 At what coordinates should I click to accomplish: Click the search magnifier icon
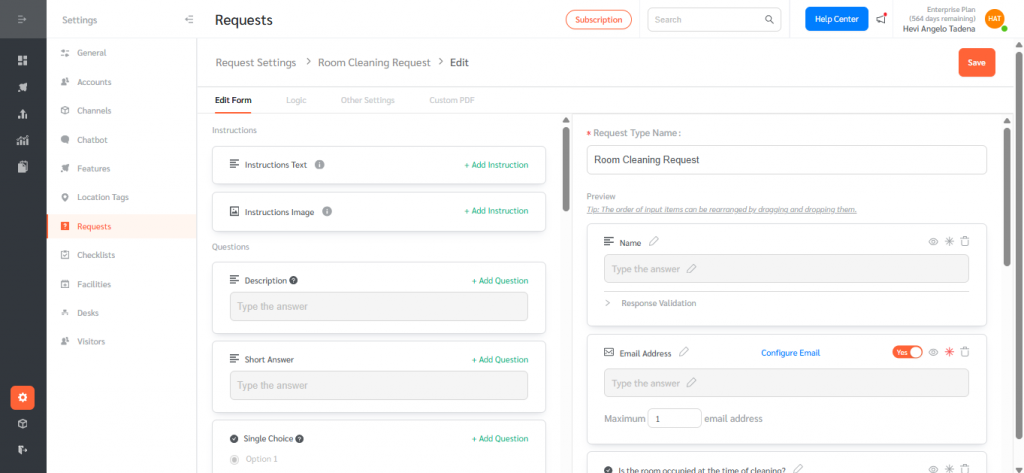(769, 19)
